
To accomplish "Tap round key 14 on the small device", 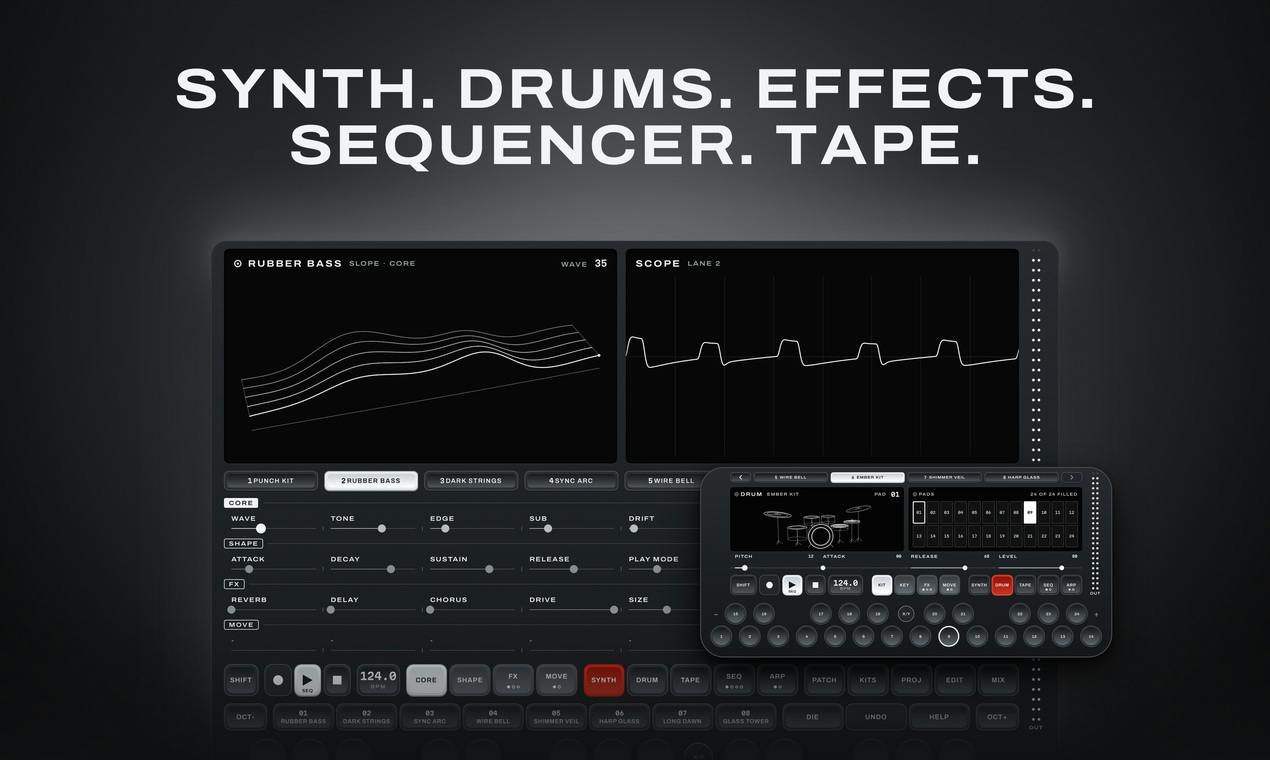I will pyautogui.click(x=1091, y=636).
